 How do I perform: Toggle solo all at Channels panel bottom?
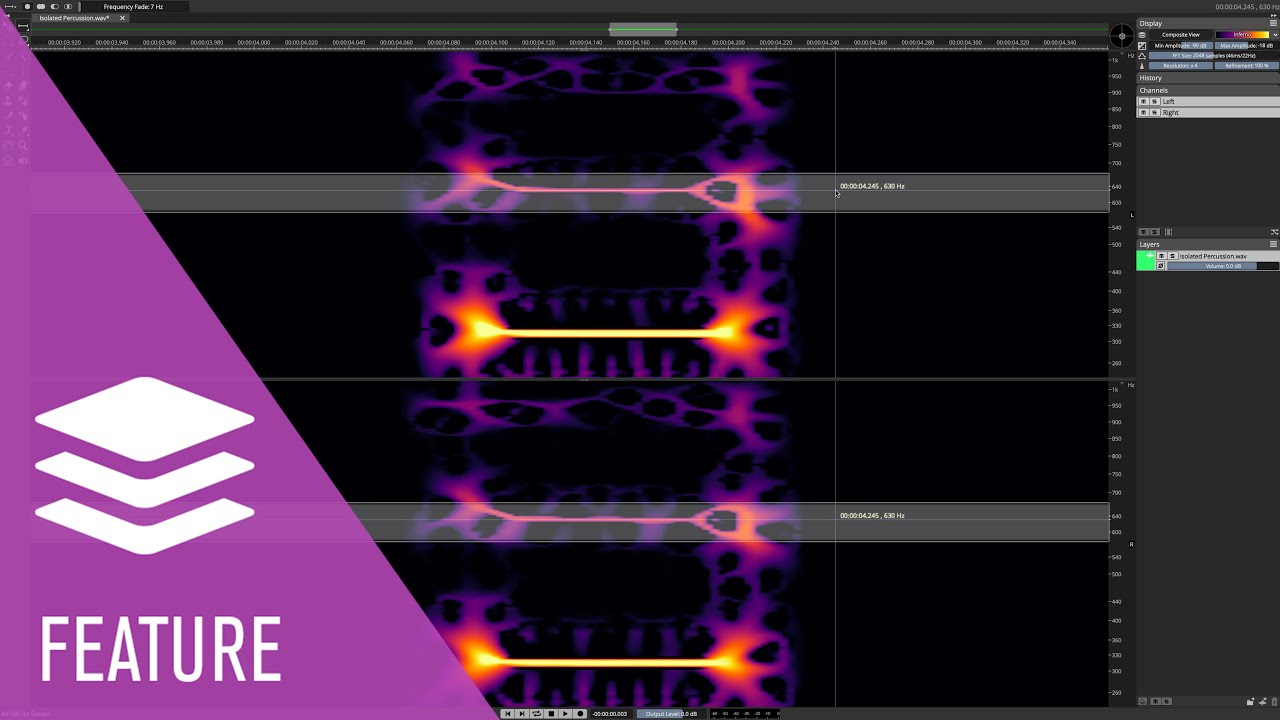pos(1155,232)
